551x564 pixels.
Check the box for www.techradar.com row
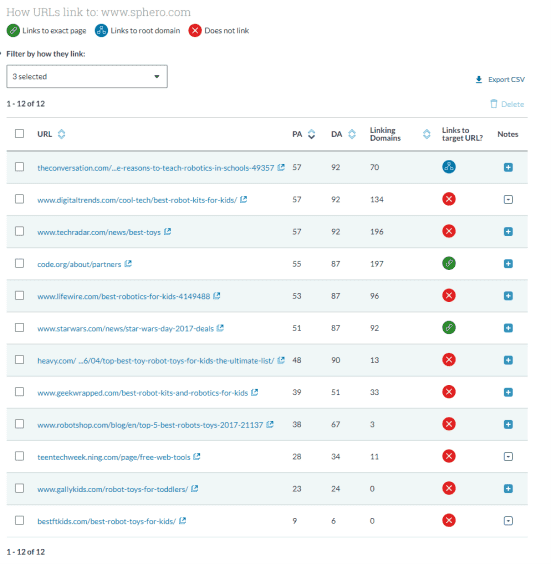point(19,231)
